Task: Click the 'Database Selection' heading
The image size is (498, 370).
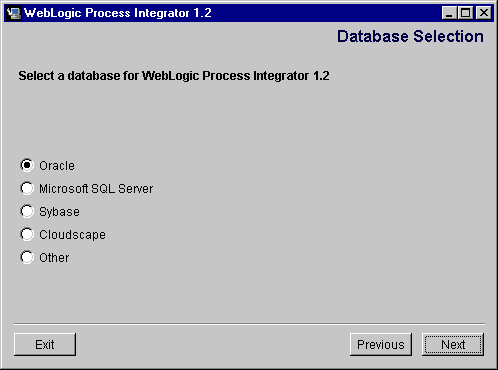Action: tap(410, 36)
